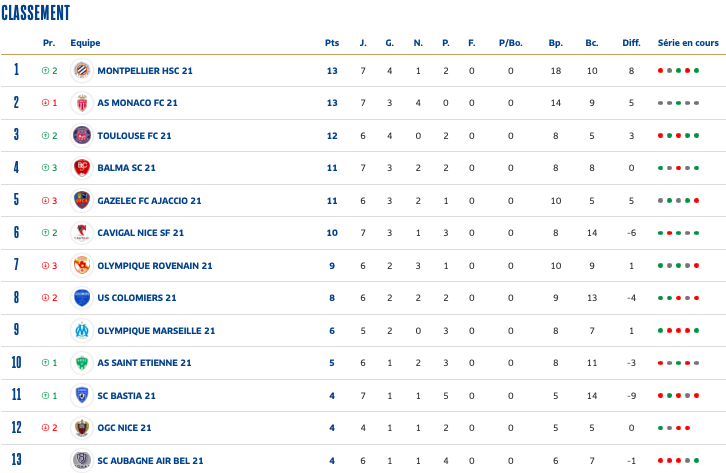Click the Equipe column header

point(85,43)
